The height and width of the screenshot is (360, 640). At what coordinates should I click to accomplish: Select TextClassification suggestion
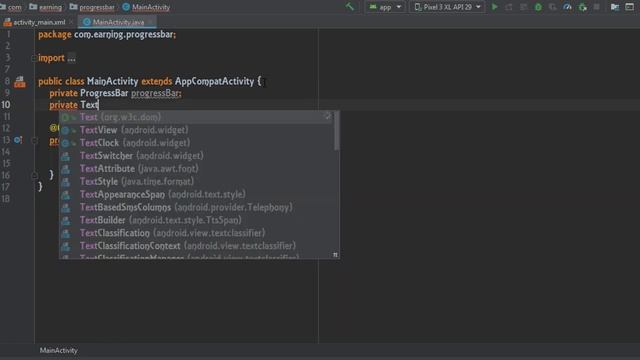197,233
